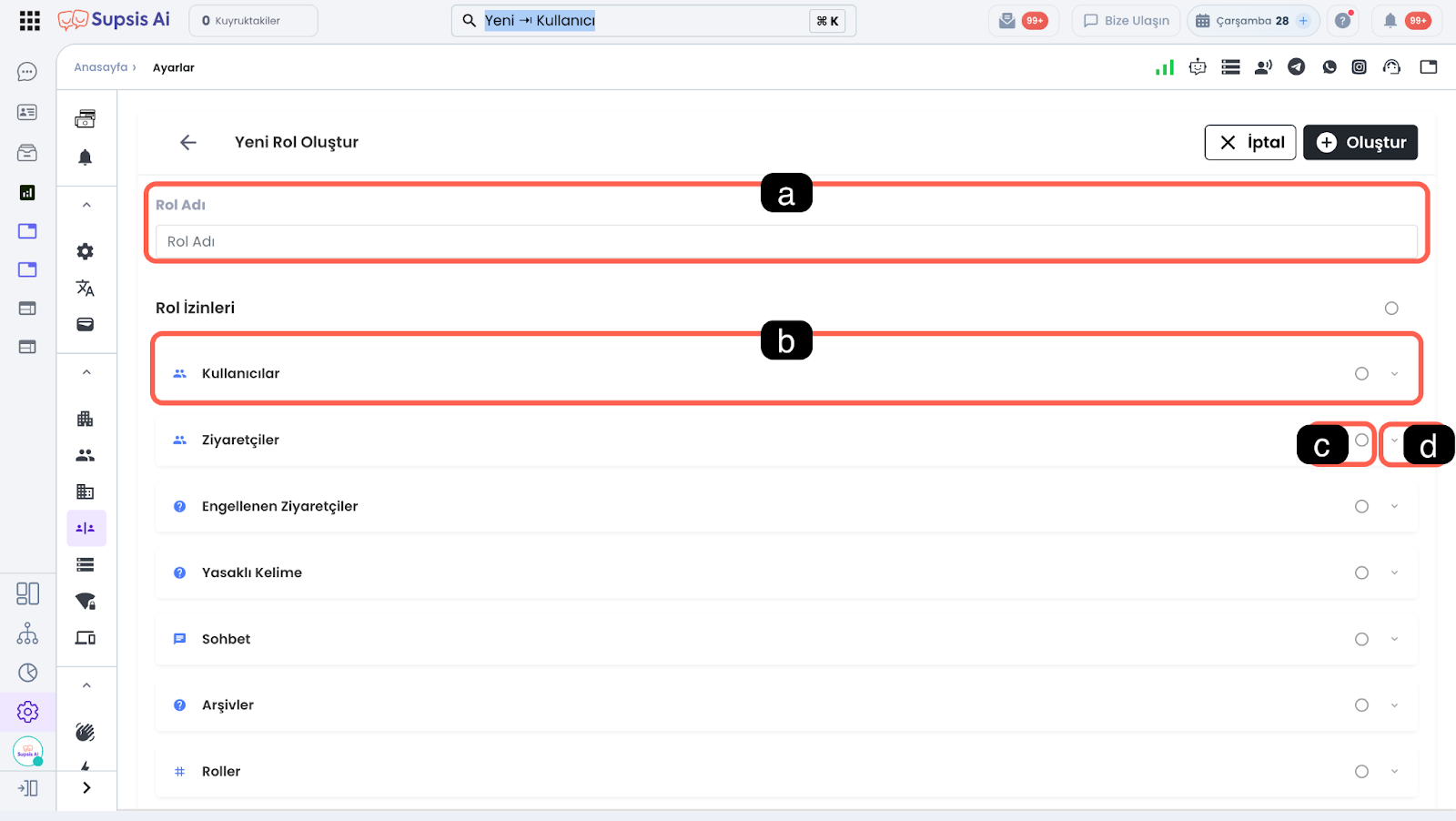The height and width of the screenshot is (821, 1456).
Task: Expand the Roller permissions chevron
Action: tap(1394, 772)
